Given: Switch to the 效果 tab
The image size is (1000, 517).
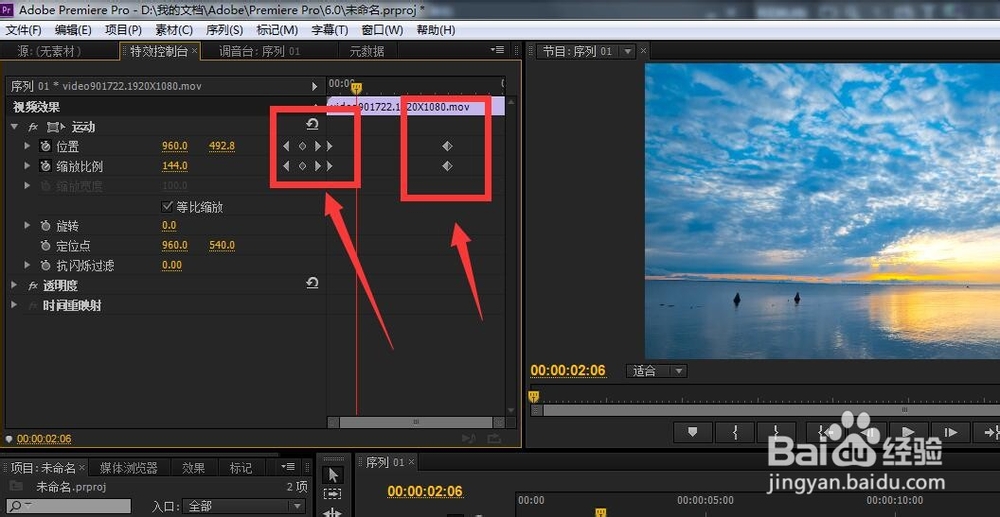Looking at the screenshot, I should pos(193,468).
